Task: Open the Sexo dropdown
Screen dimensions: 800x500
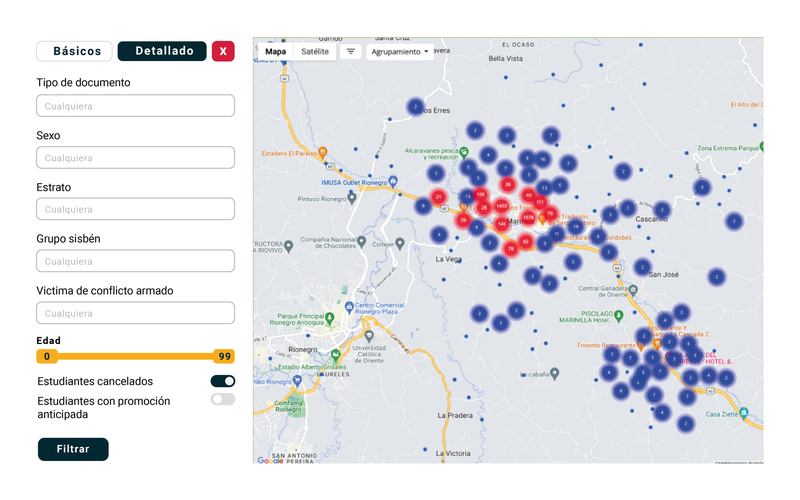Action: coord(135,158)
